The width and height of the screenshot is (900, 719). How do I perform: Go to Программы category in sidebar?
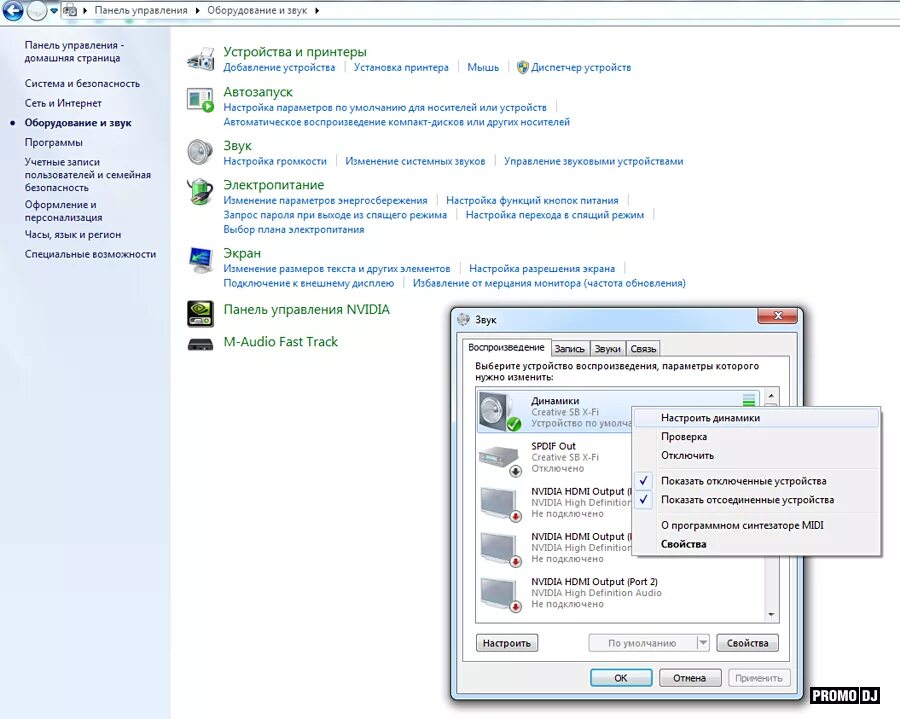coord(53,142)
